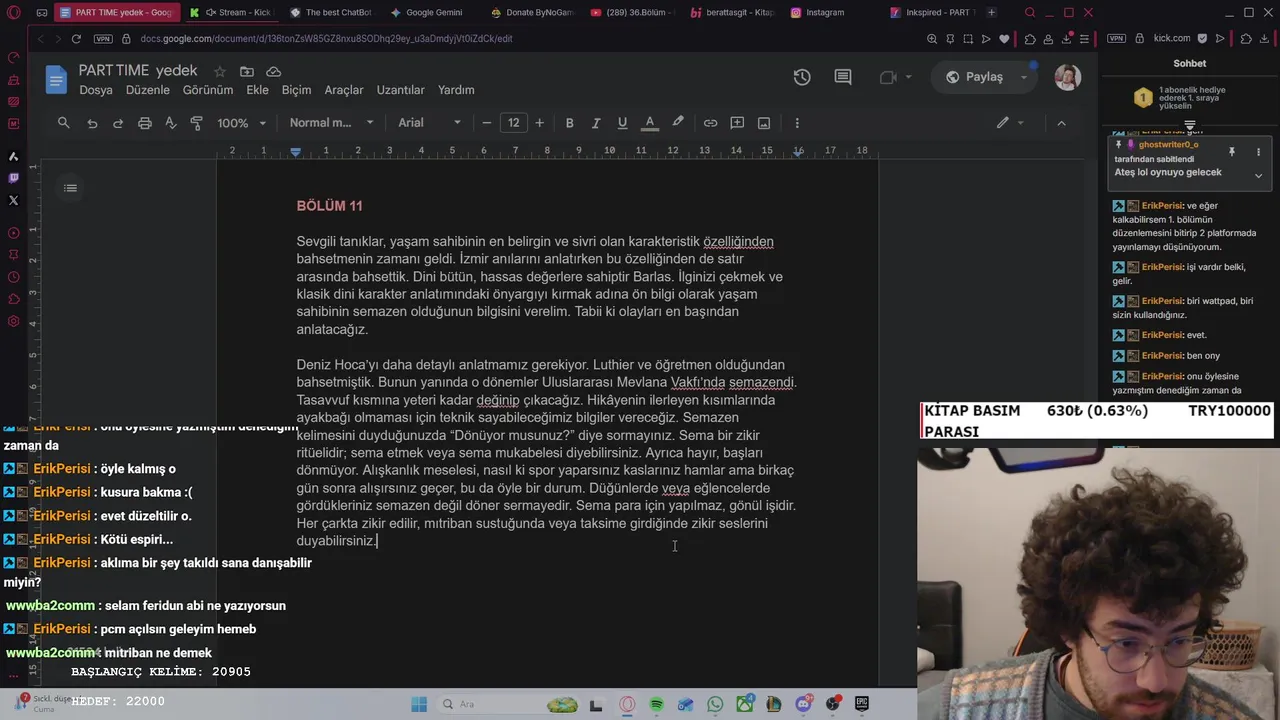Viewport: 1280px width, 720px height.
Task: Switch to the Stream - Kick tab
Action: 231,12
